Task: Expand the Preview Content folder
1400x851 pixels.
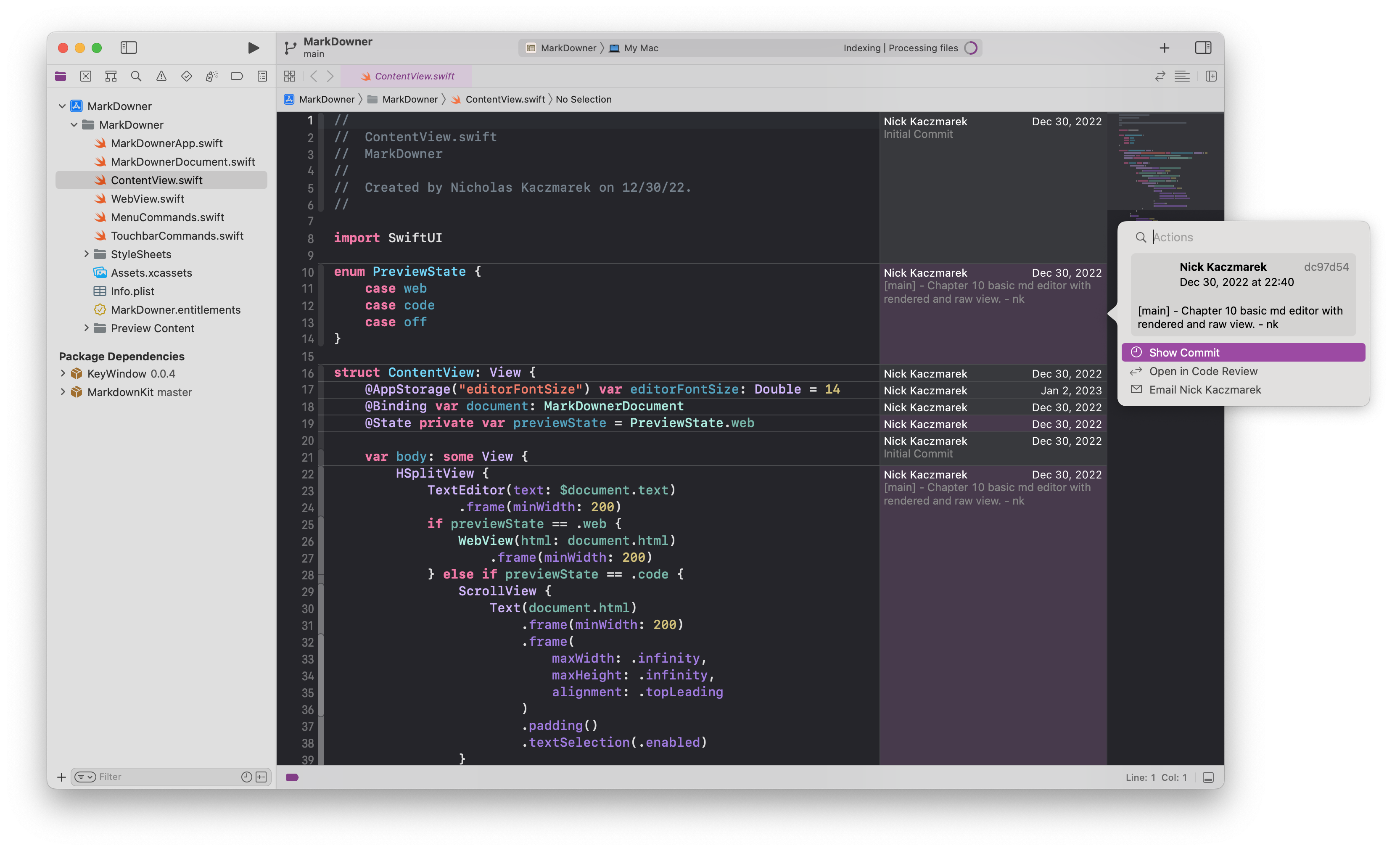Action: point(86,328)
